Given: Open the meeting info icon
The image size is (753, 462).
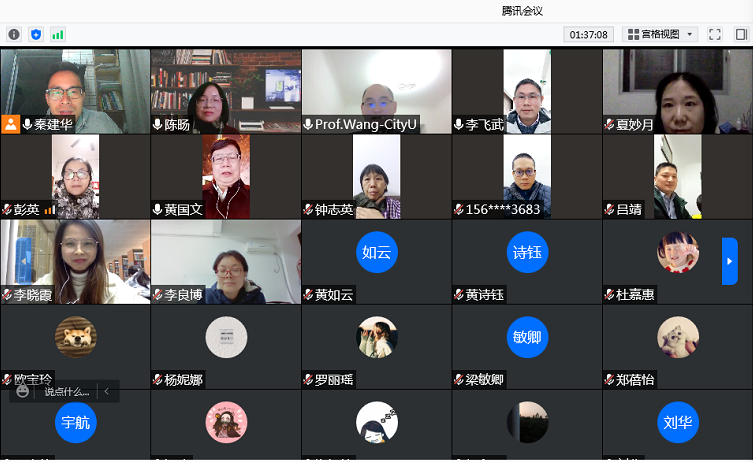Looking at the screenshot, I should (x=14, y=35).
